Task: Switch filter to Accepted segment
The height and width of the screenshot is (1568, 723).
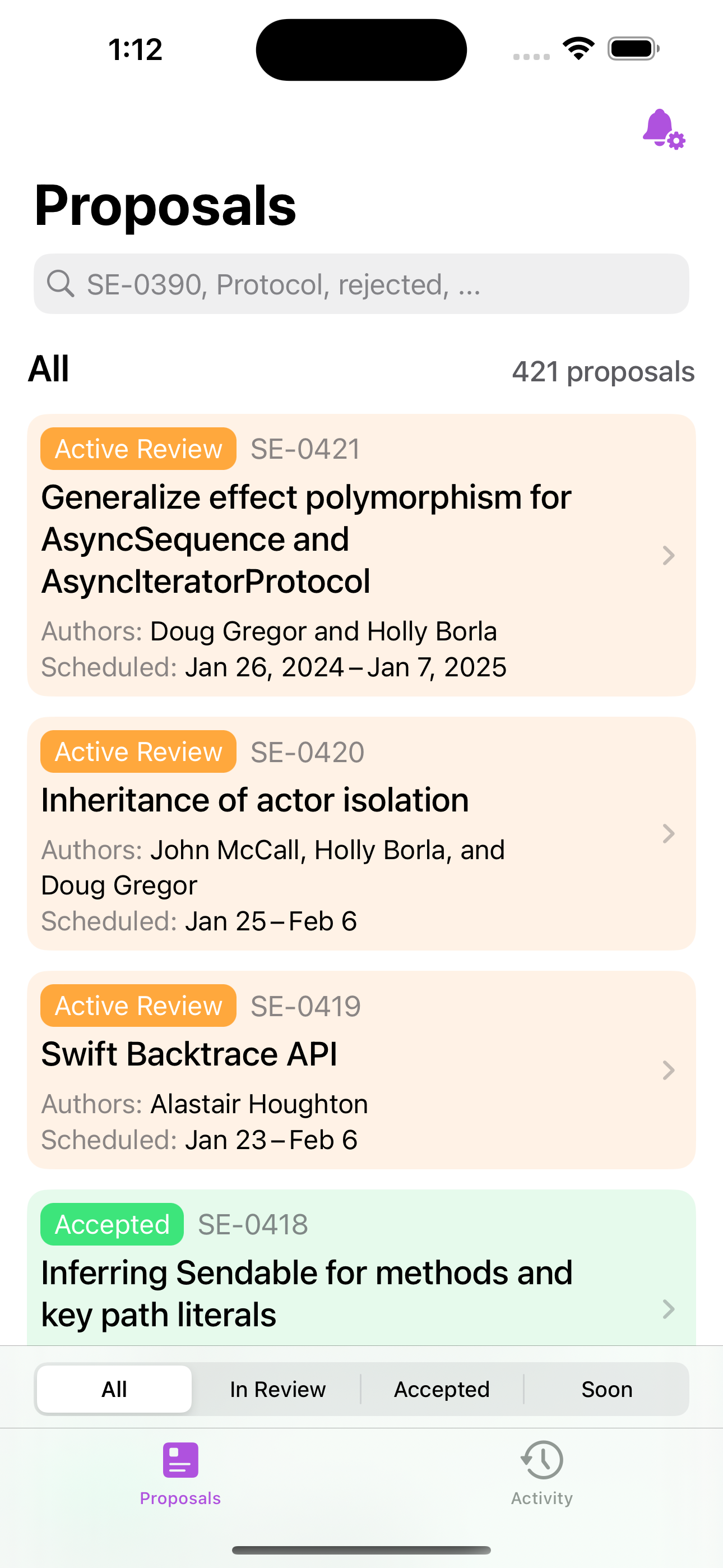Action: (442, 1389)
